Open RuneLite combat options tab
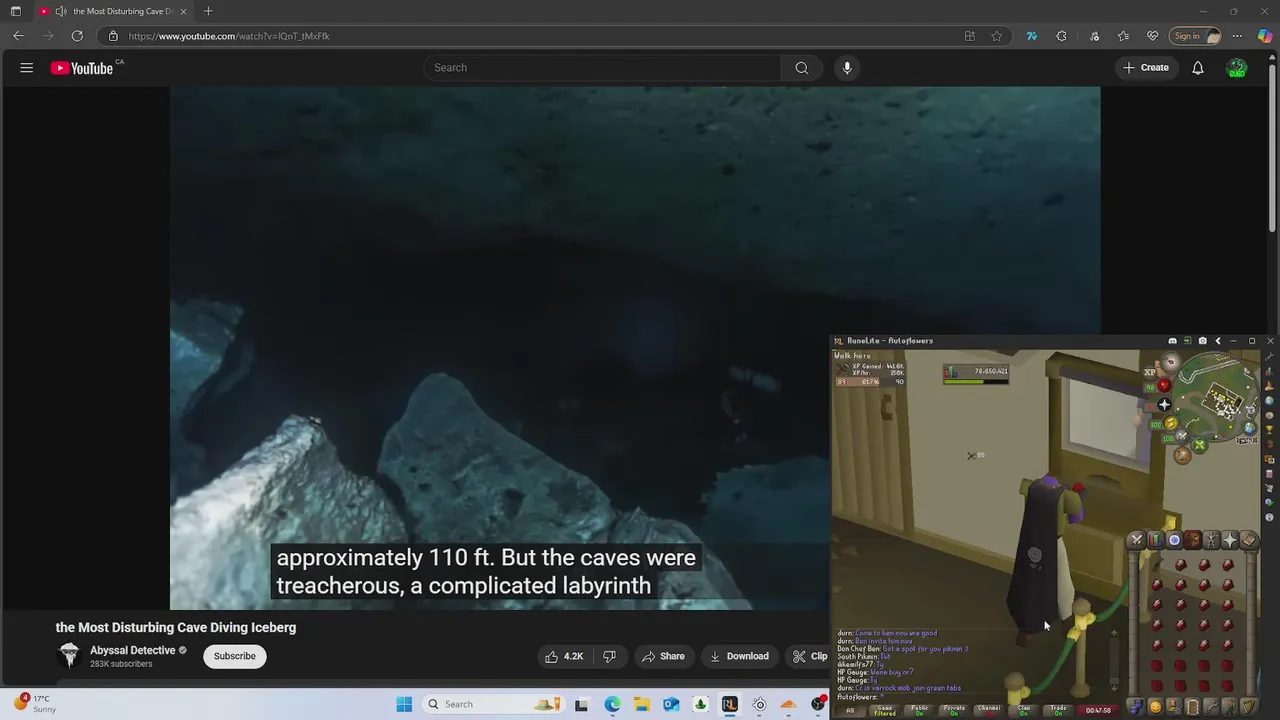This screenshot has width=1280, height=720. (1136, 540)
